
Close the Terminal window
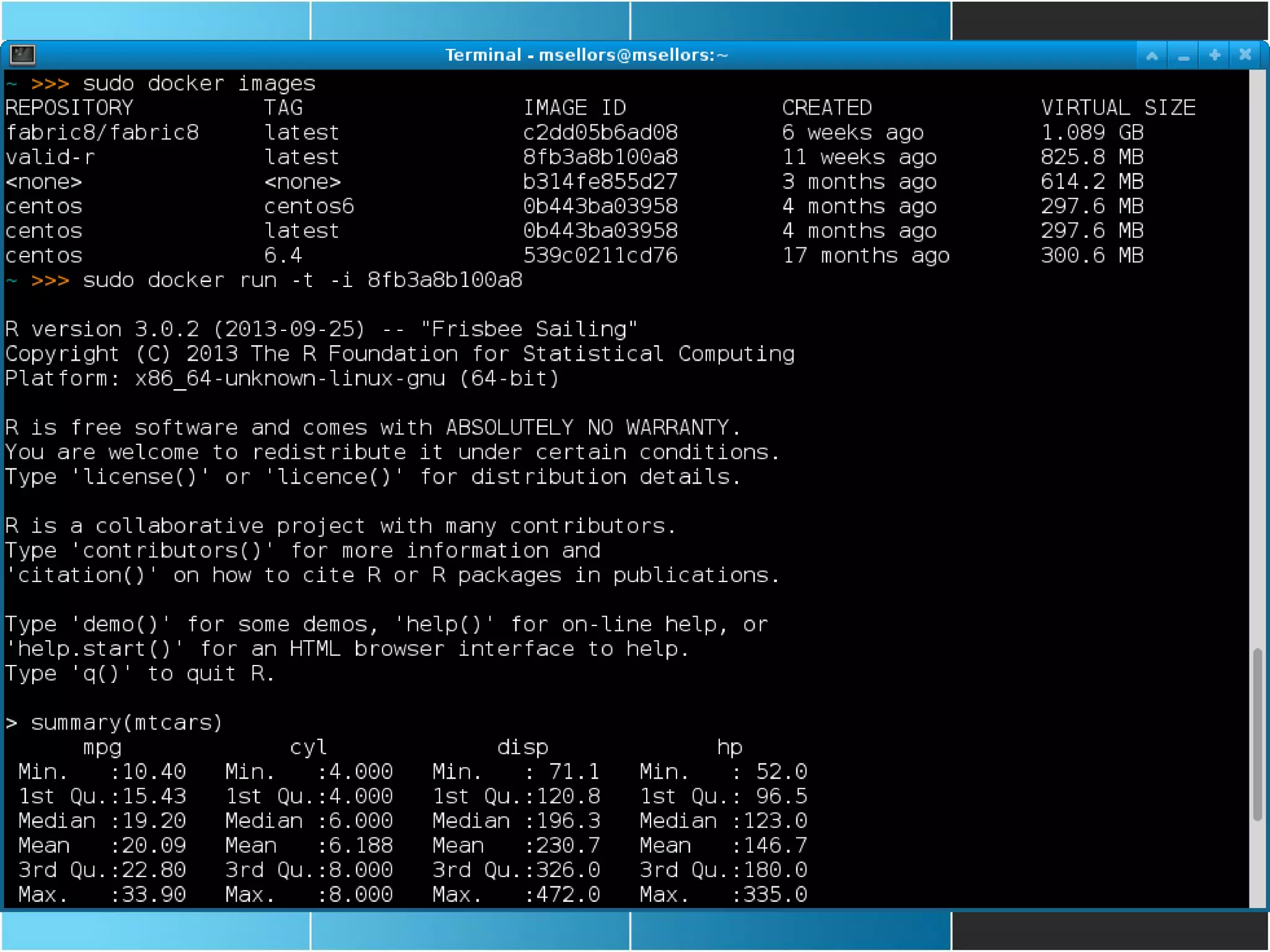pyautogui.click(x=1245, y=55)
